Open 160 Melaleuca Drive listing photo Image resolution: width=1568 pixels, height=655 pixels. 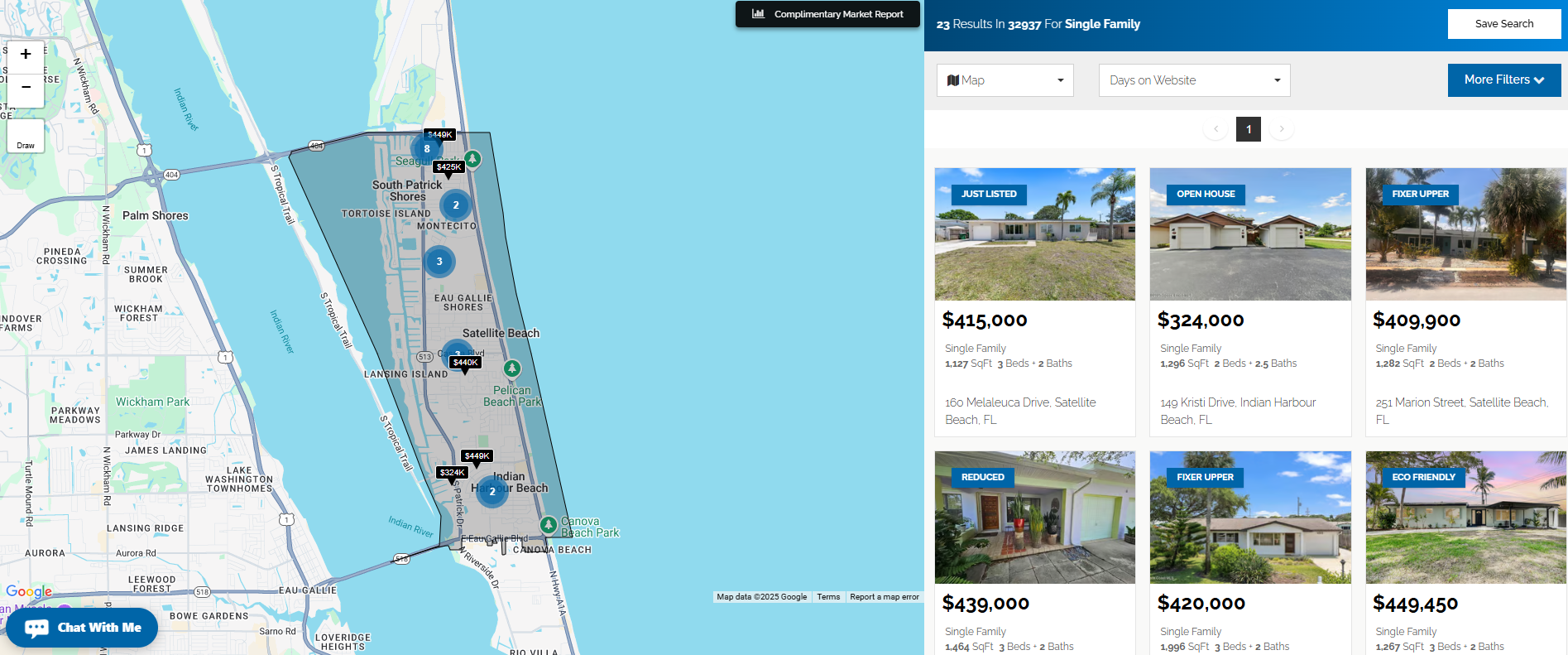1035,234
